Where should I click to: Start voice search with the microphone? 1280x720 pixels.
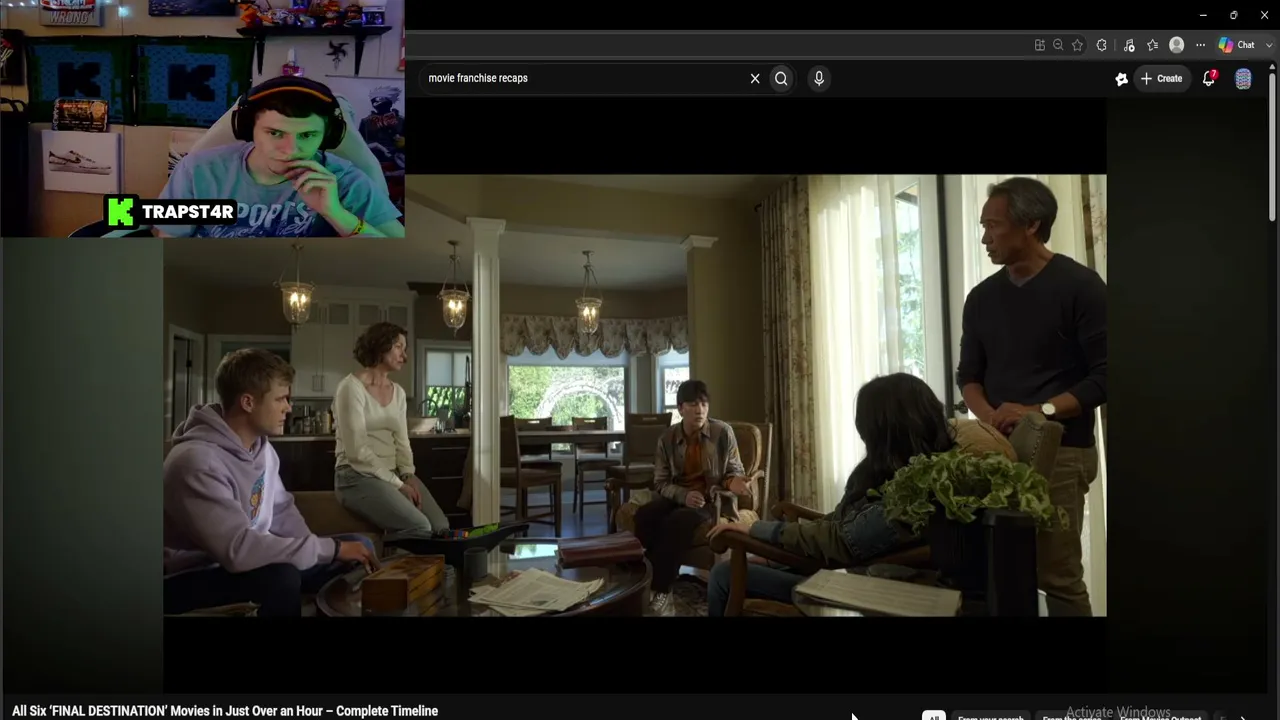pos(819,78)
